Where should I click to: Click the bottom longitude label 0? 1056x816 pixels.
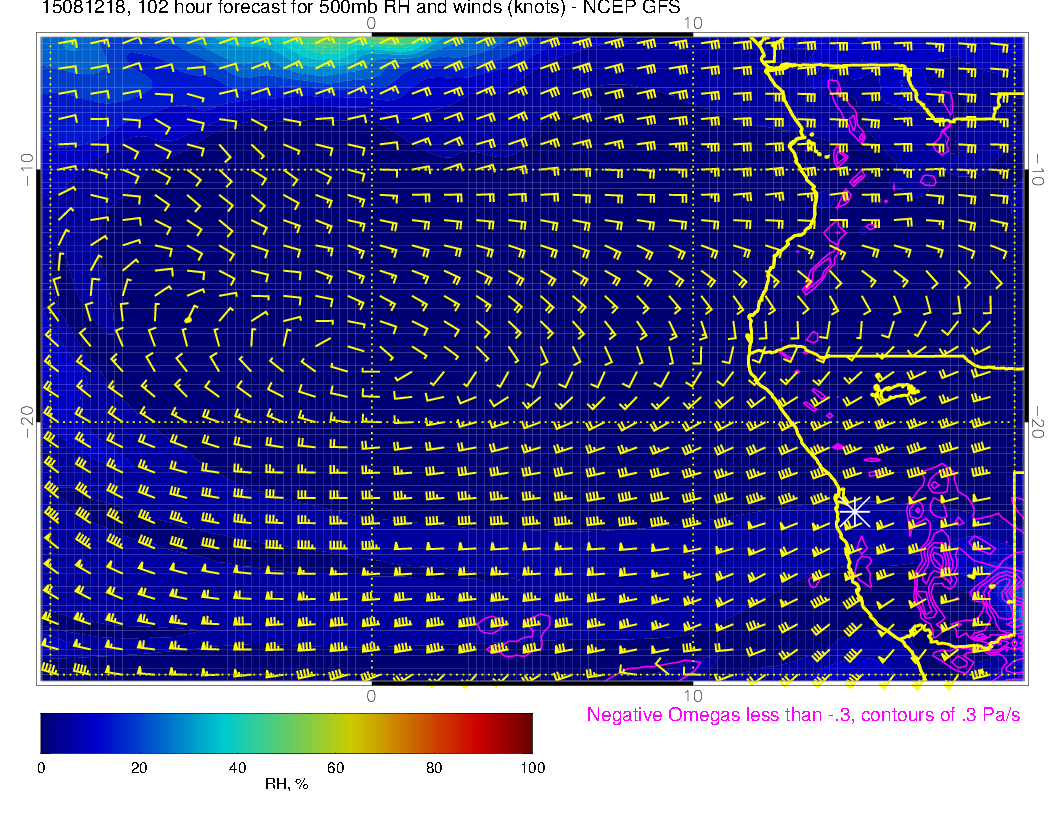[x=371, y=696]
